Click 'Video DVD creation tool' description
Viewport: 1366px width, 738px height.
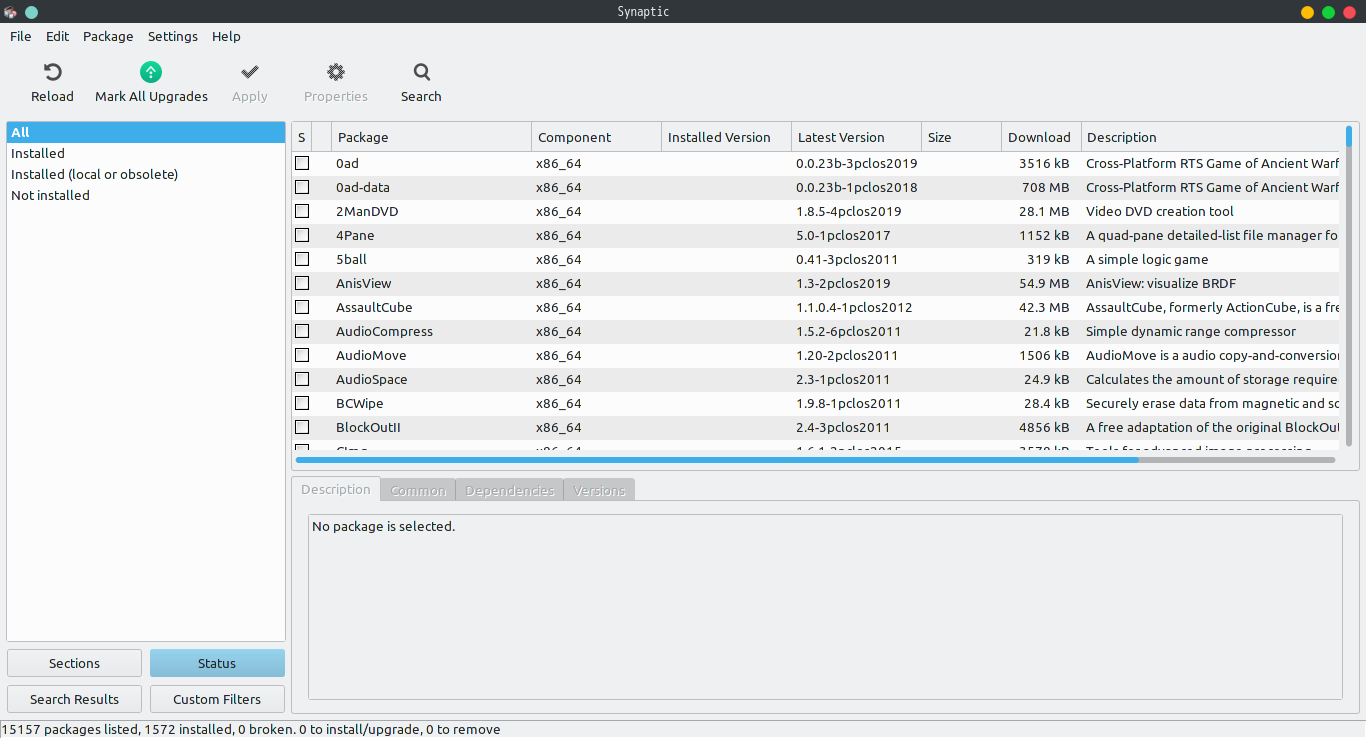click(1160, 211)
